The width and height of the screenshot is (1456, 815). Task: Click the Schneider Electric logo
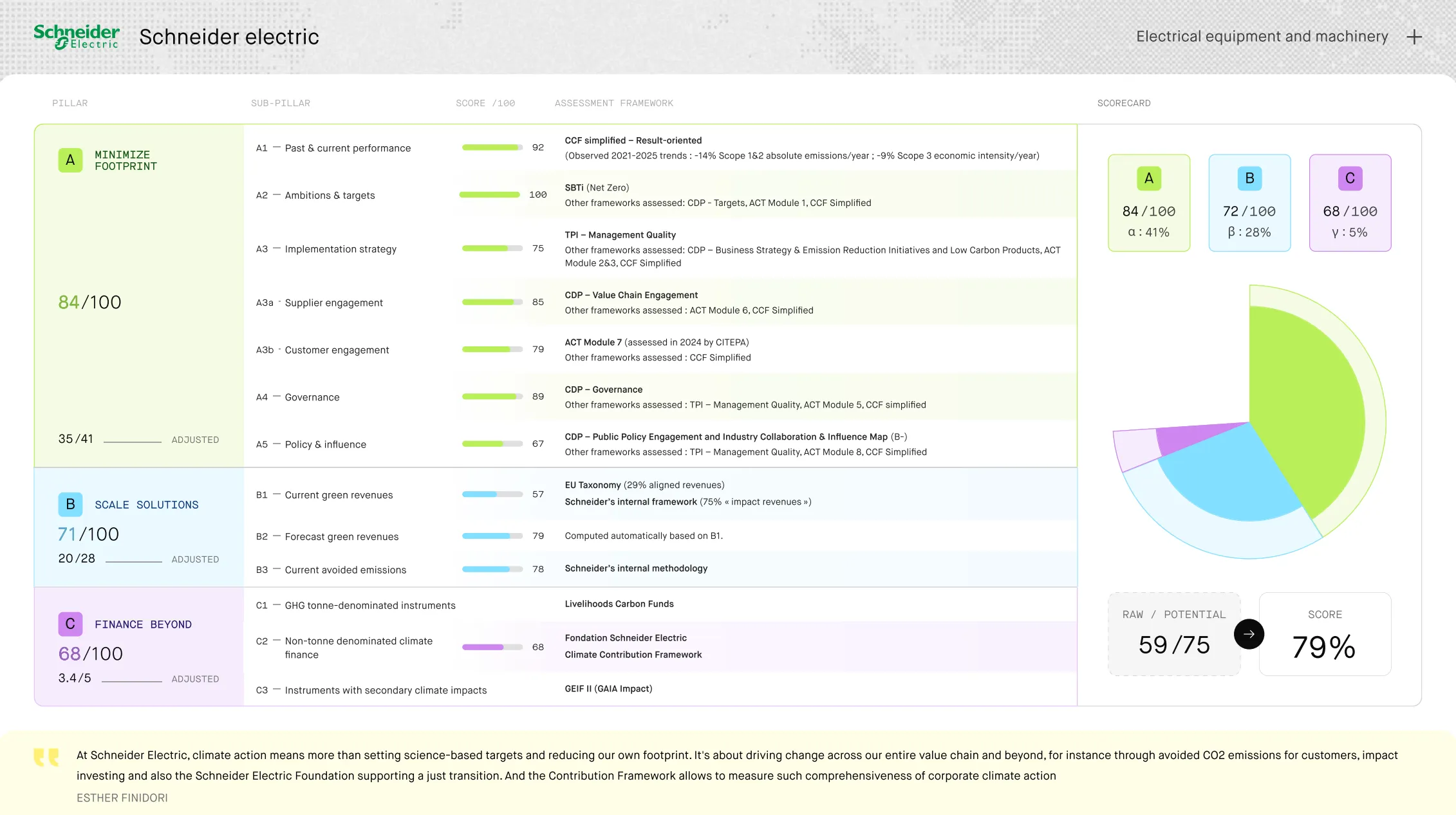pos(77,37)
